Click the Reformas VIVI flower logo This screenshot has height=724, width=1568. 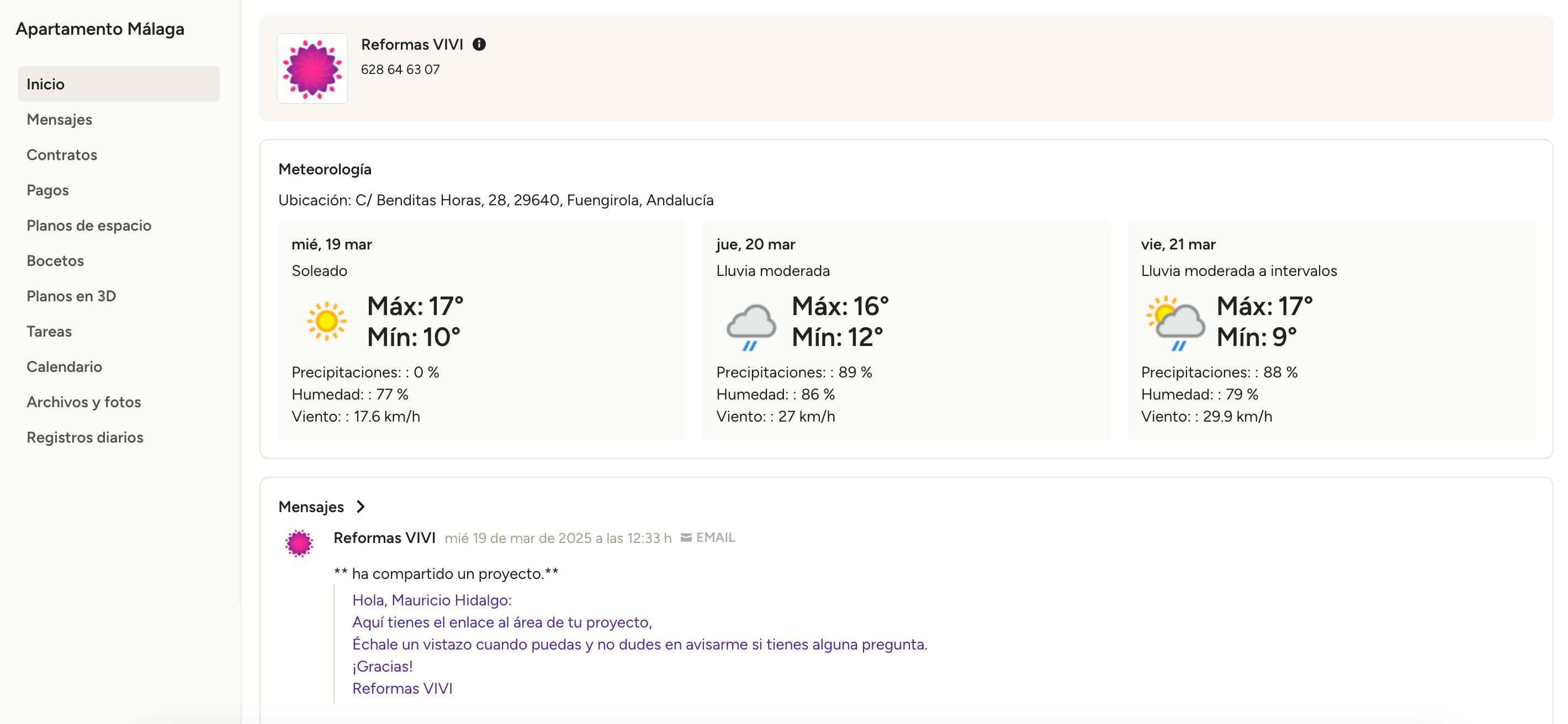click(312, 69)
